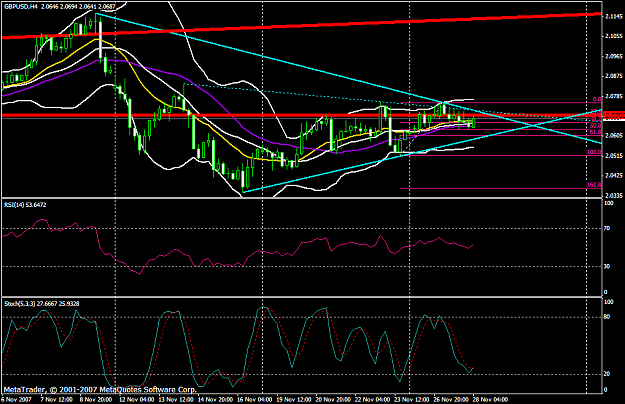Click price level 2.0425 on price axis
This screenshot has width=625, height=404.
coord(613,175)
